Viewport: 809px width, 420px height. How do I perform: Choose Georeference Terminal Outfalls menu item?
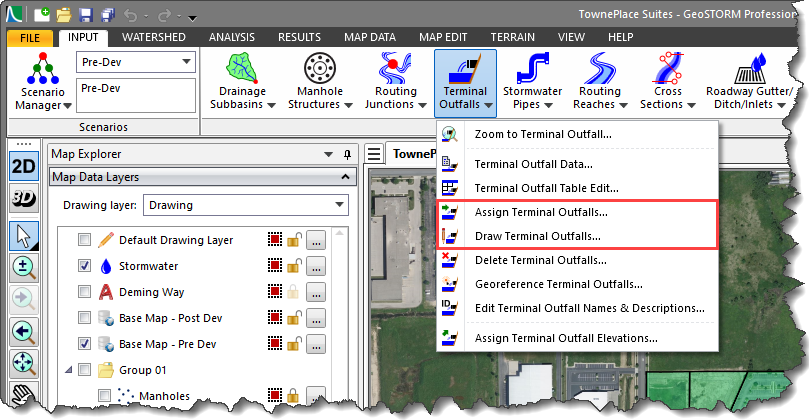click(577, 284)
